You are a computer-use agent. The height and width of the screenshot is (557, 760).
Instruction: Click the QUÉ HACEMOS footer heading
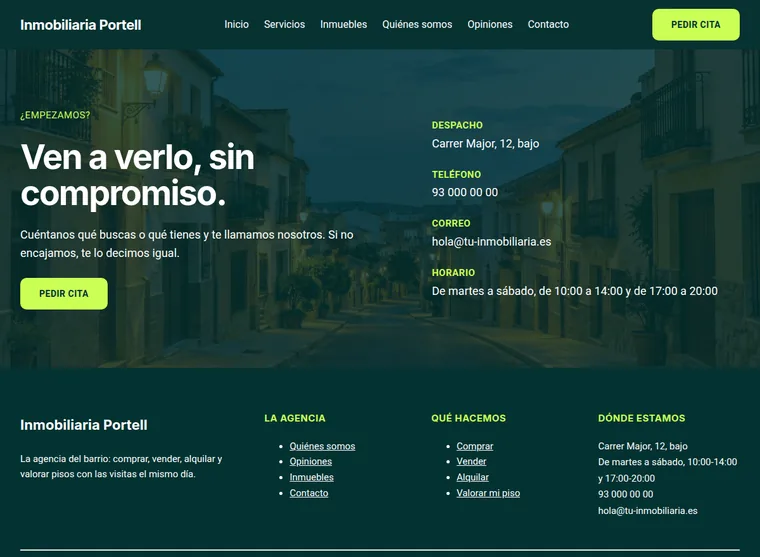click(469, 418)
